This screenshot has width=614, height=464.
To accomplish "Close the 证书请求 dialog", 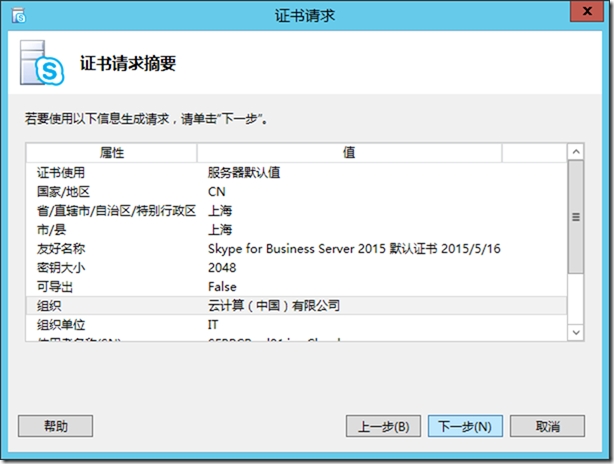I will click(587, 11).
